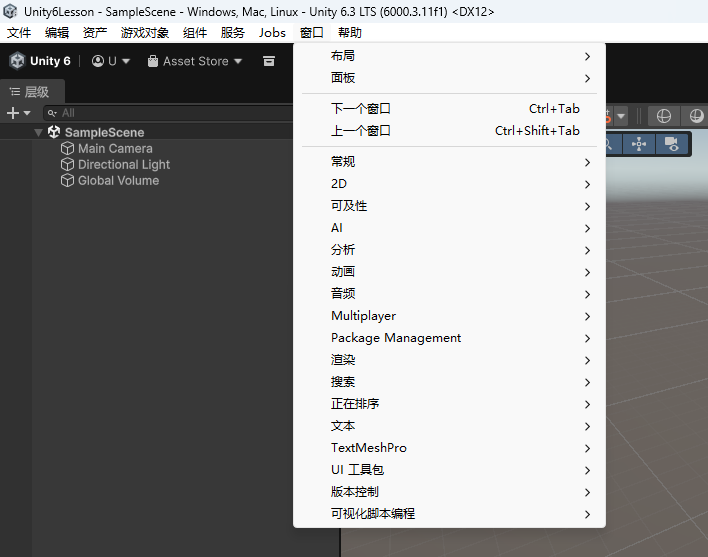The image size is (708, 557).
Task: Expand the 版本控制 submenu
Action: tap(449, 492)
